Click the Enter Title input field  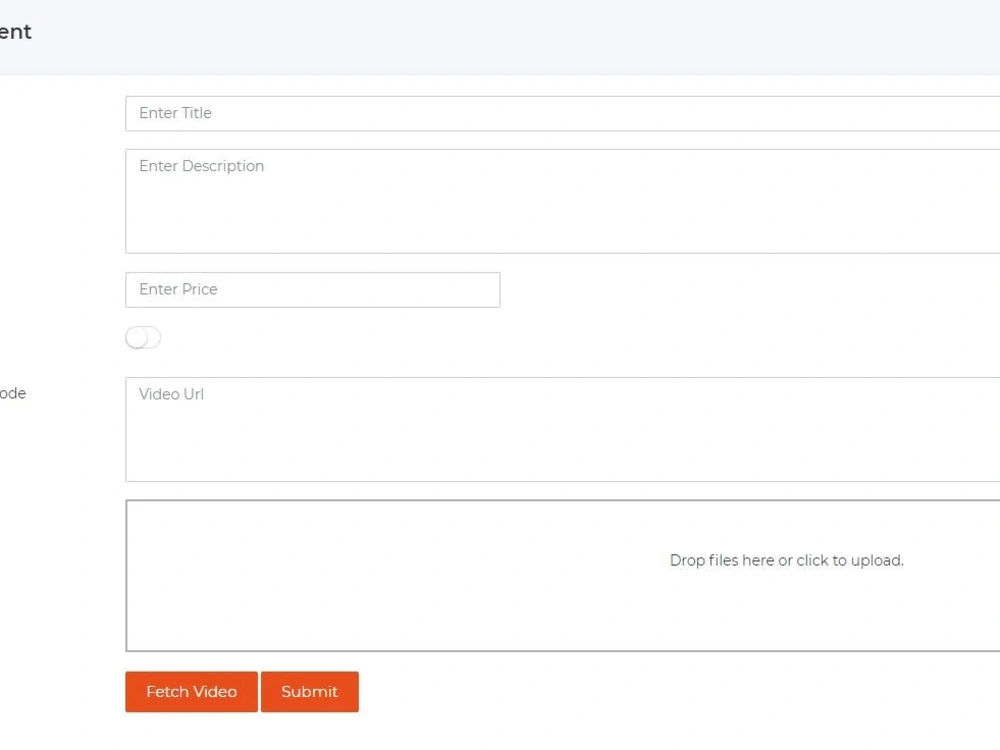562,114
